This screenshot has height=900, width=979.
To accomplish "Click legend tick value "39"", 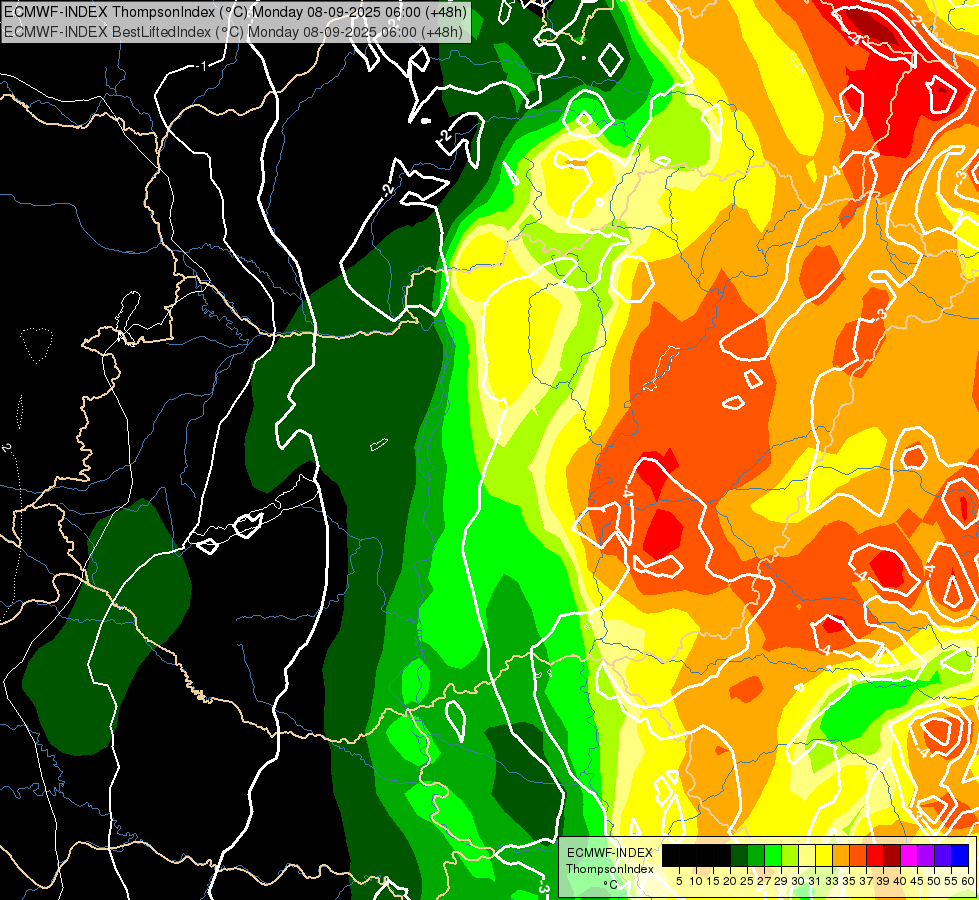I will point(883,881).
